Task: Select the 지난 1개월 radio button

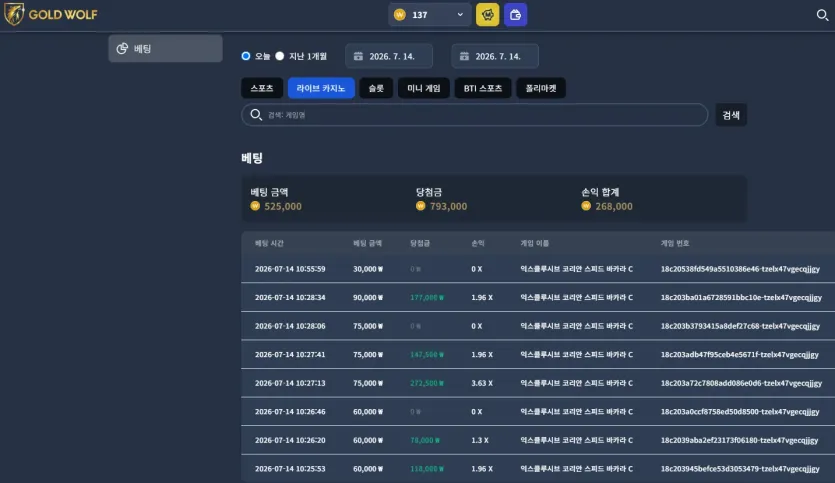Action: coord(280,56)
